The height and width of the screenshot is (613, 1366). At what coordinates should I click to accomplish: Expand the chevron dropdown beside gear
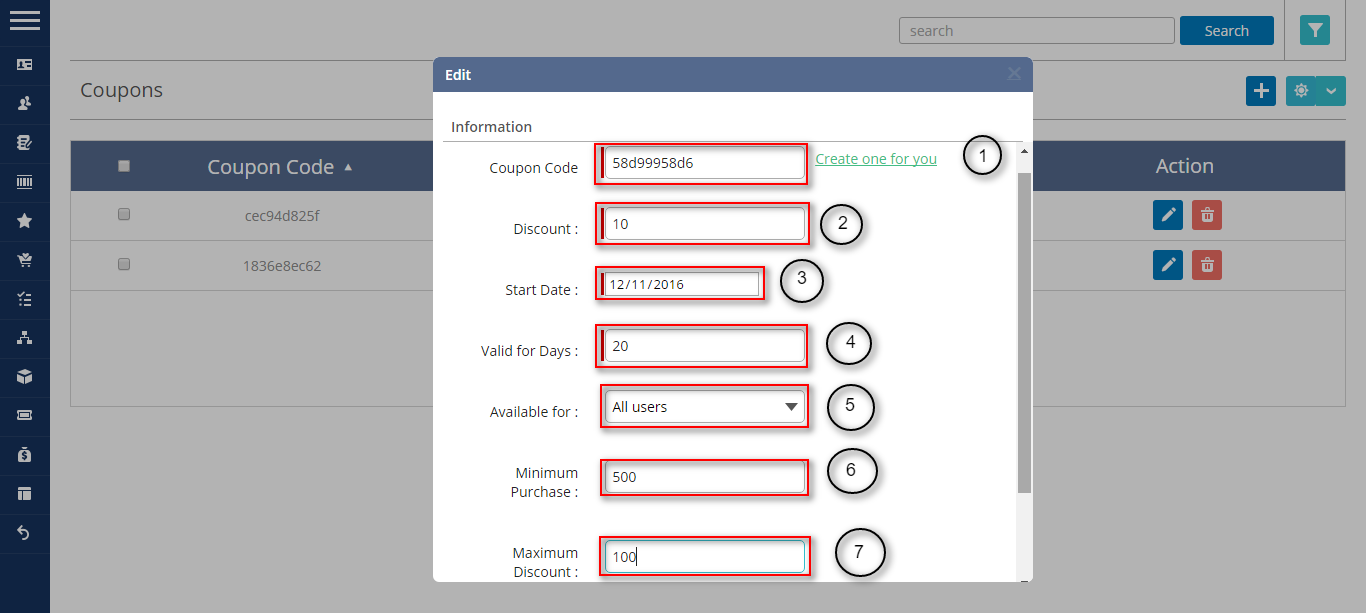tap(1331, 91)
